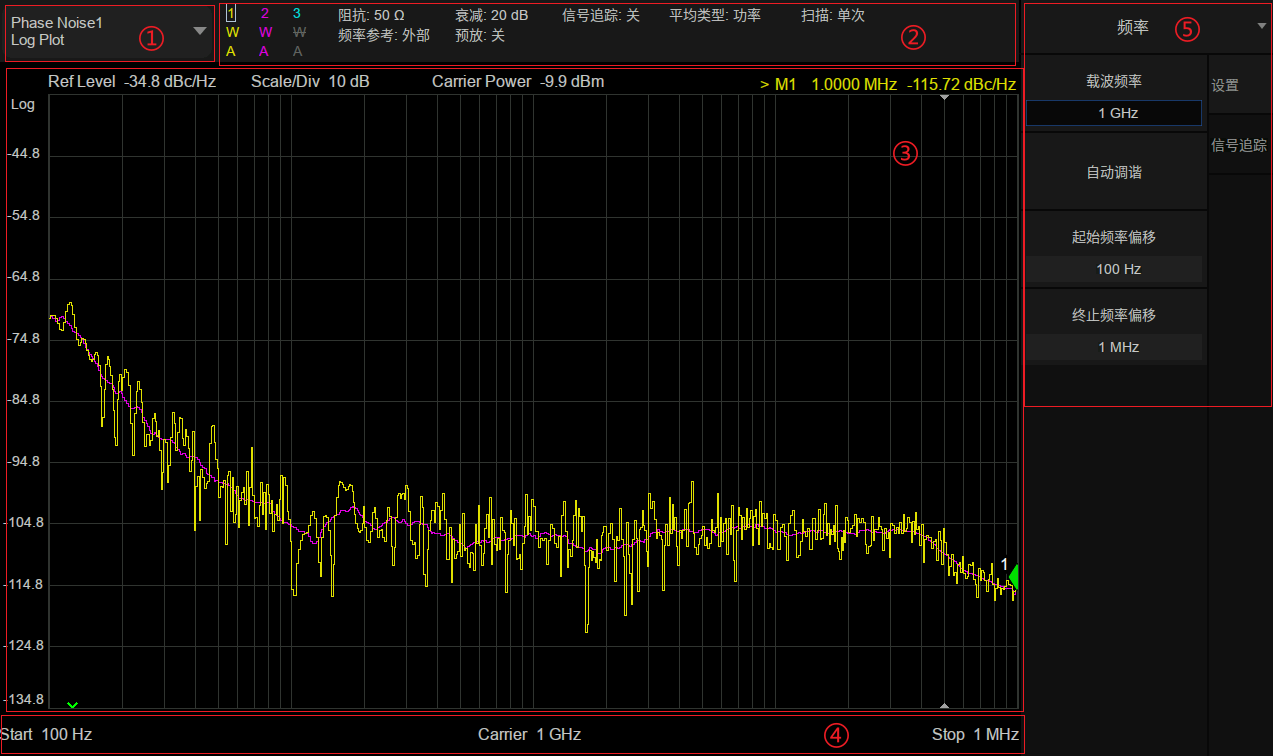This screenshot has width=1273, height=756.
Task: Select trace 1 indicator in yellow
Action: point(231,13)
